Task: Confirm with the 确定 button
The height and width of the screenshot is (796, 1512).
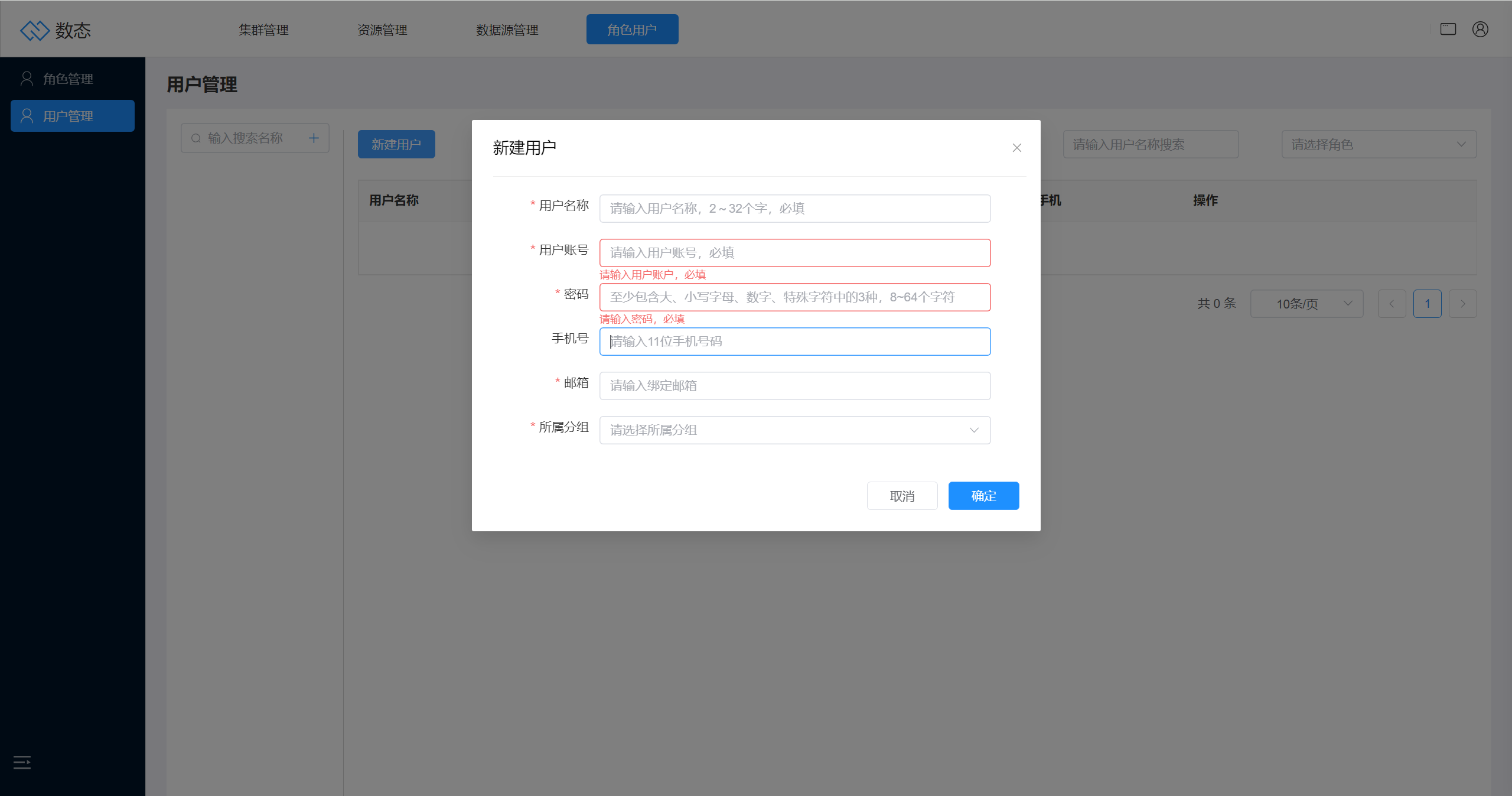Action: click(x=983, y=496)
